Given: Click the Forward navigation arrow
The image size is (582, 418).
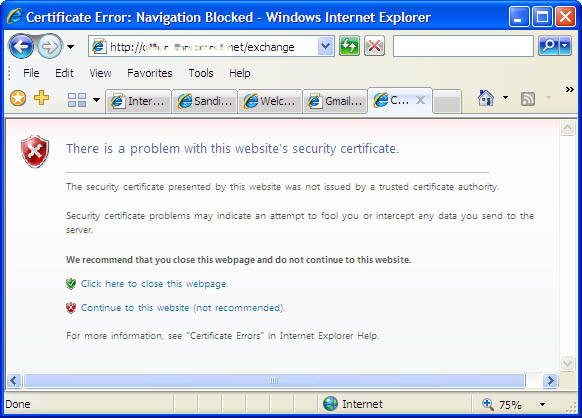Looking at the screenshot, I should (50, 46).
